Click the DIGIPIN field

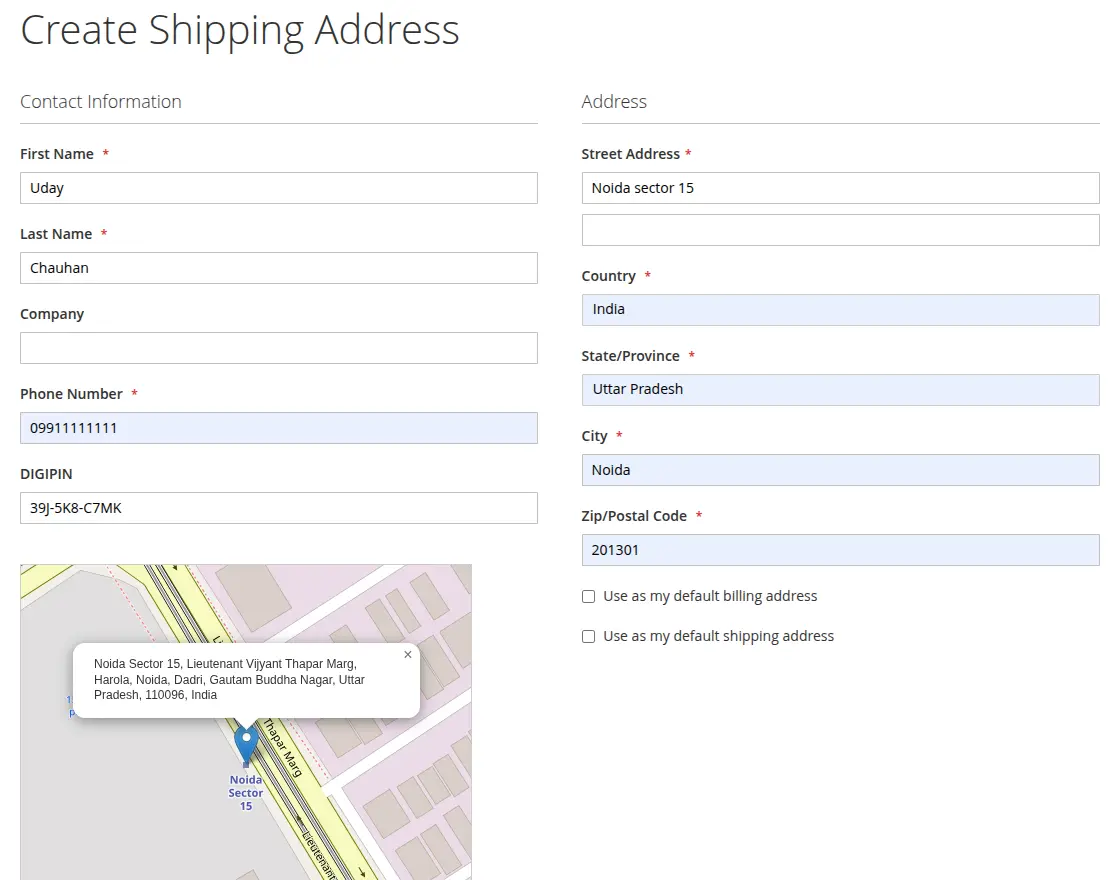pyautogui.click(x=278, y=508)
